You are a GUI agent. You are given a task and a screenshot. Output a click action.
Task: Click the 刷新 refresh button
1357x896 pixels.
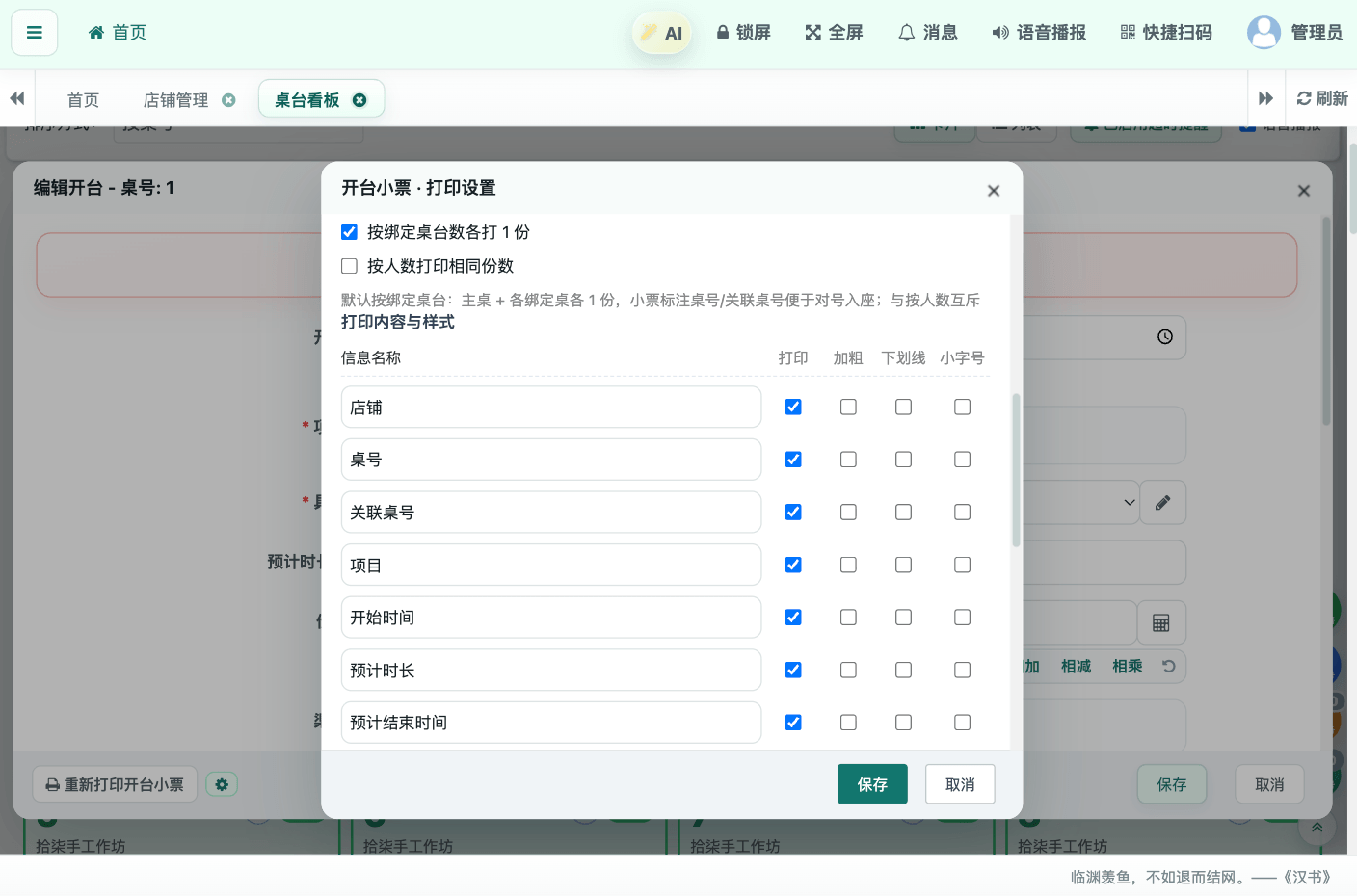[1322, 98]
